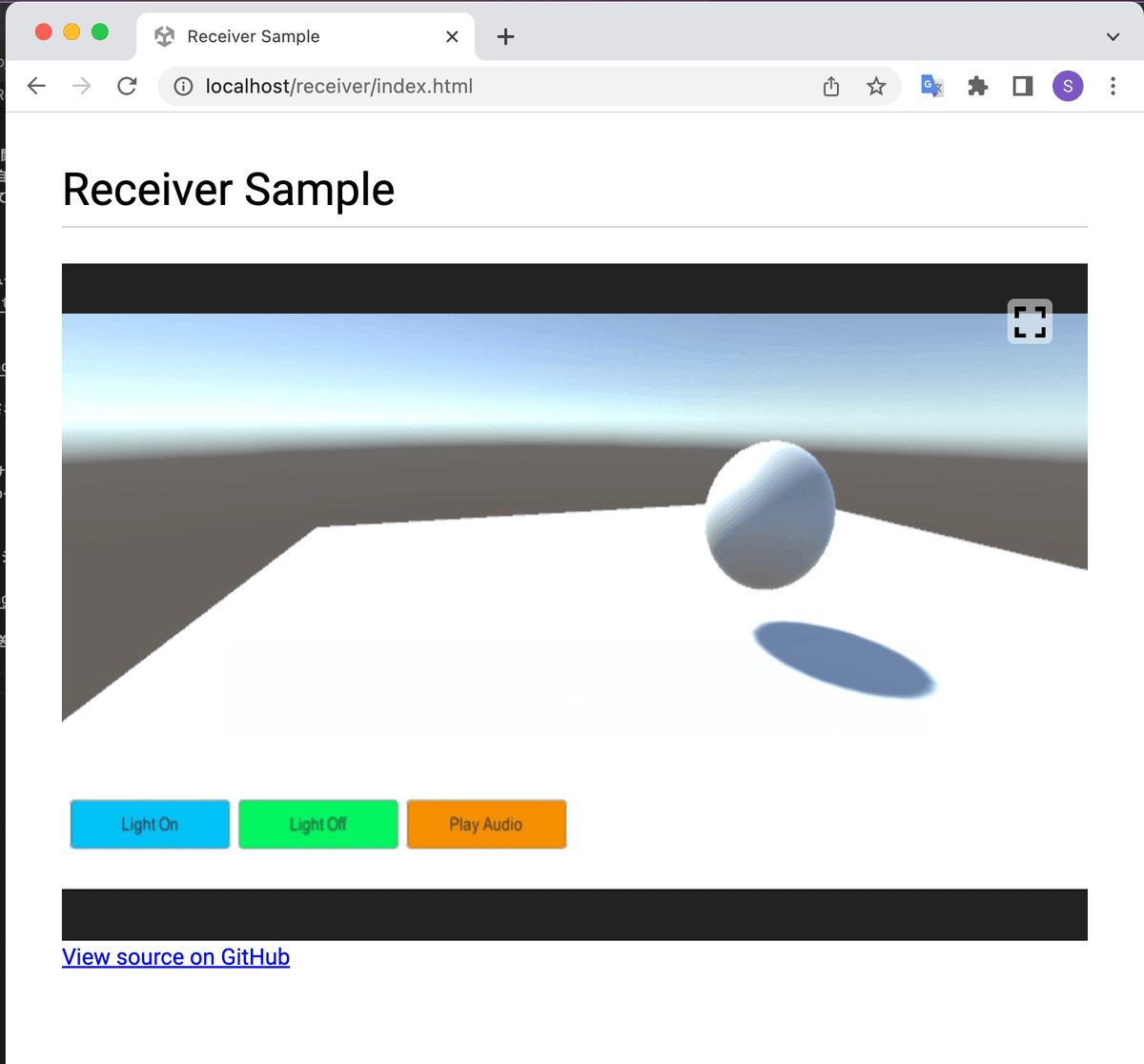Reload the page with refresh icon
1144x1064 pixels.
127,86
